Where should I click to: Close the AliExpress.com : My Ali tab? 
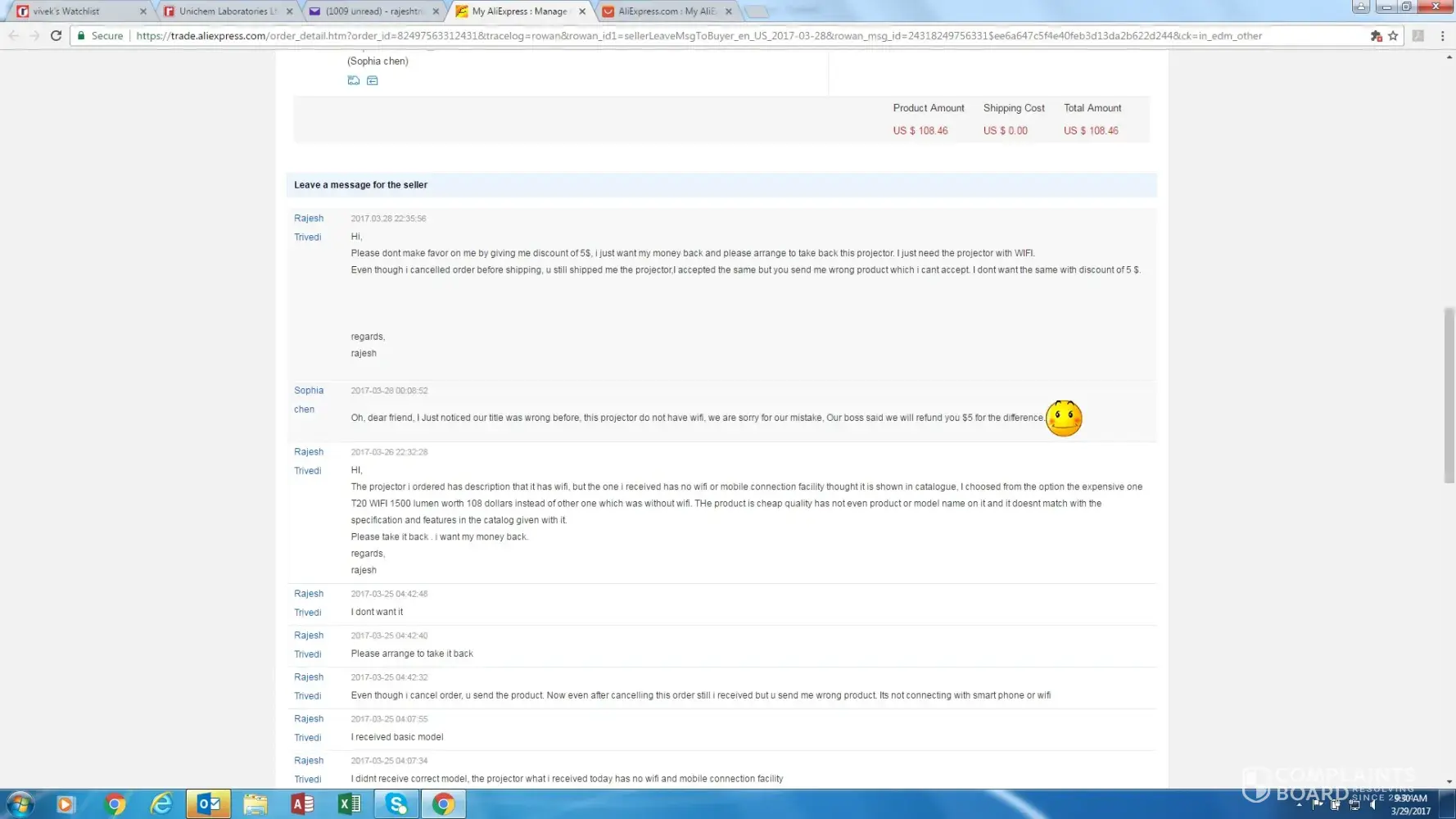point(729,11)
